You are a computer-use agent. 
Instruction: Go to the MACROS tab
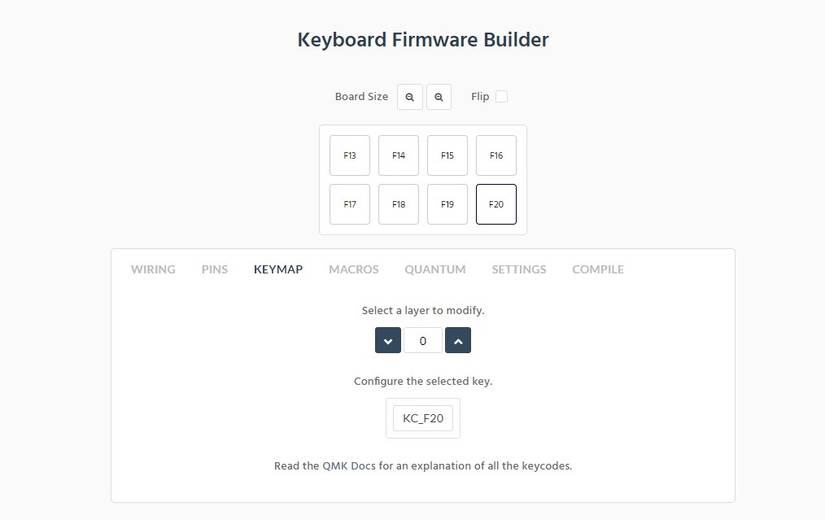tap(354, 270)
